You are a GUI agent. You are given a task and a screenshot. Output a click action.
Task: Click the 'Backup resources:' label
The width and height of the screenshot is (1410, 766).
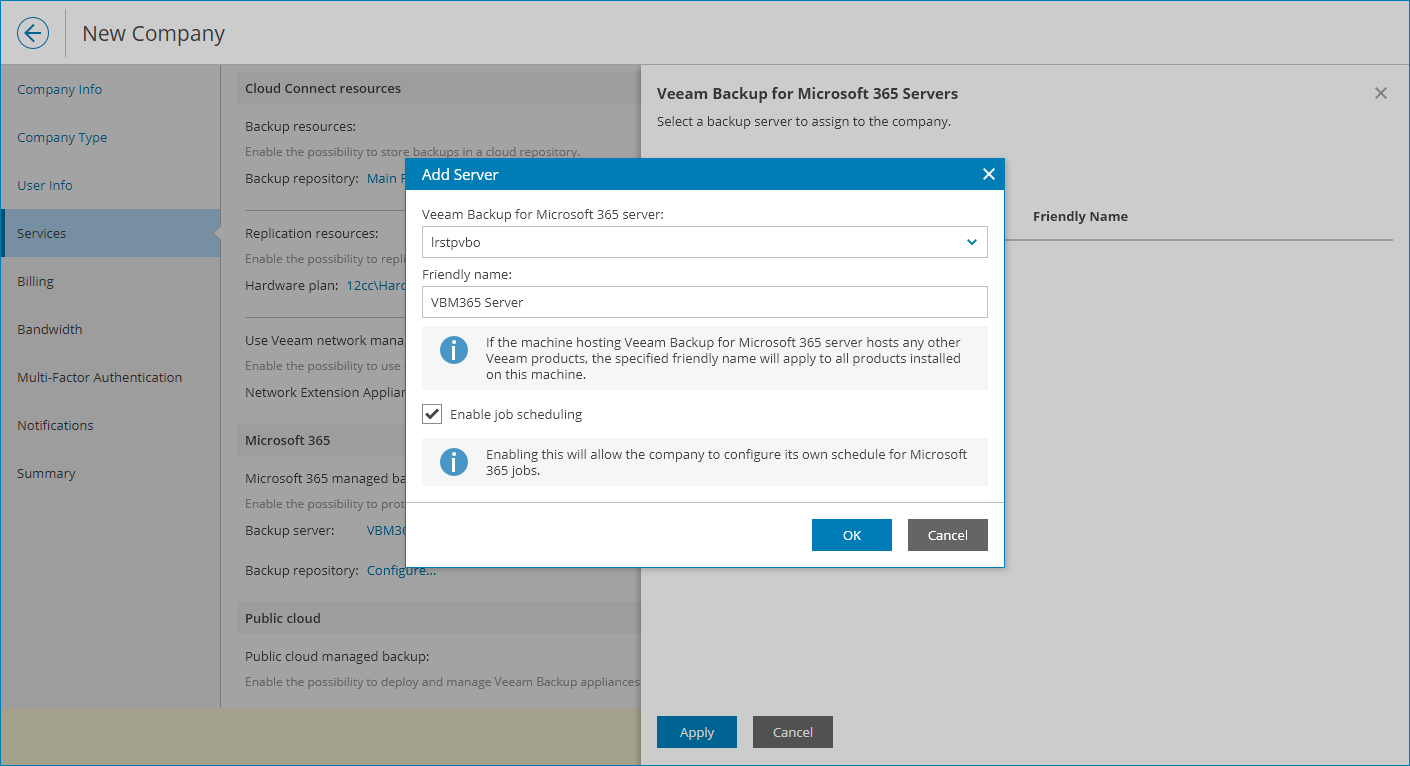pos(301,126)
